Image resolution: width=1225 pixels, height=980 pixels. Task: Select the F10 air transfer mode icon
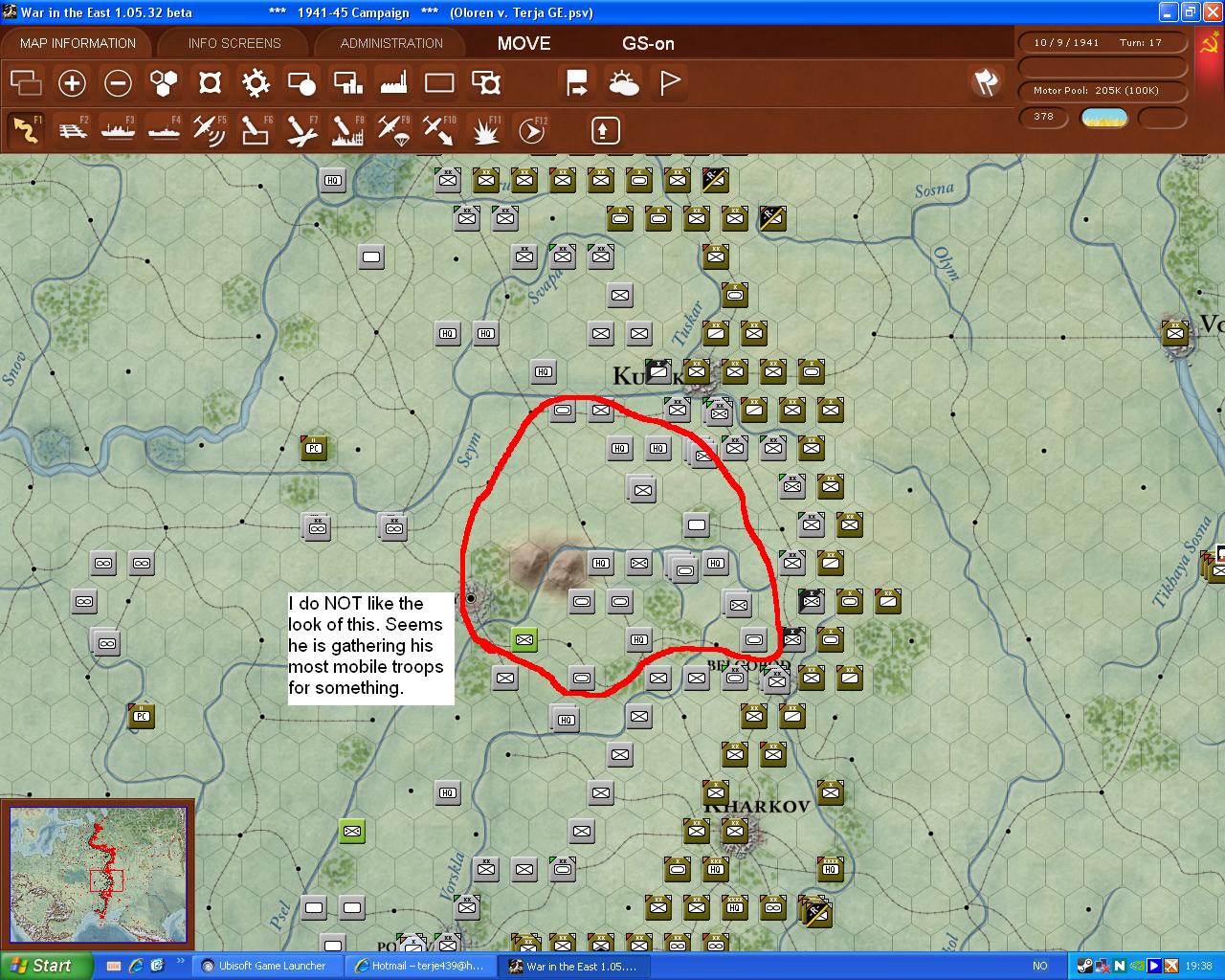(439, 130)
